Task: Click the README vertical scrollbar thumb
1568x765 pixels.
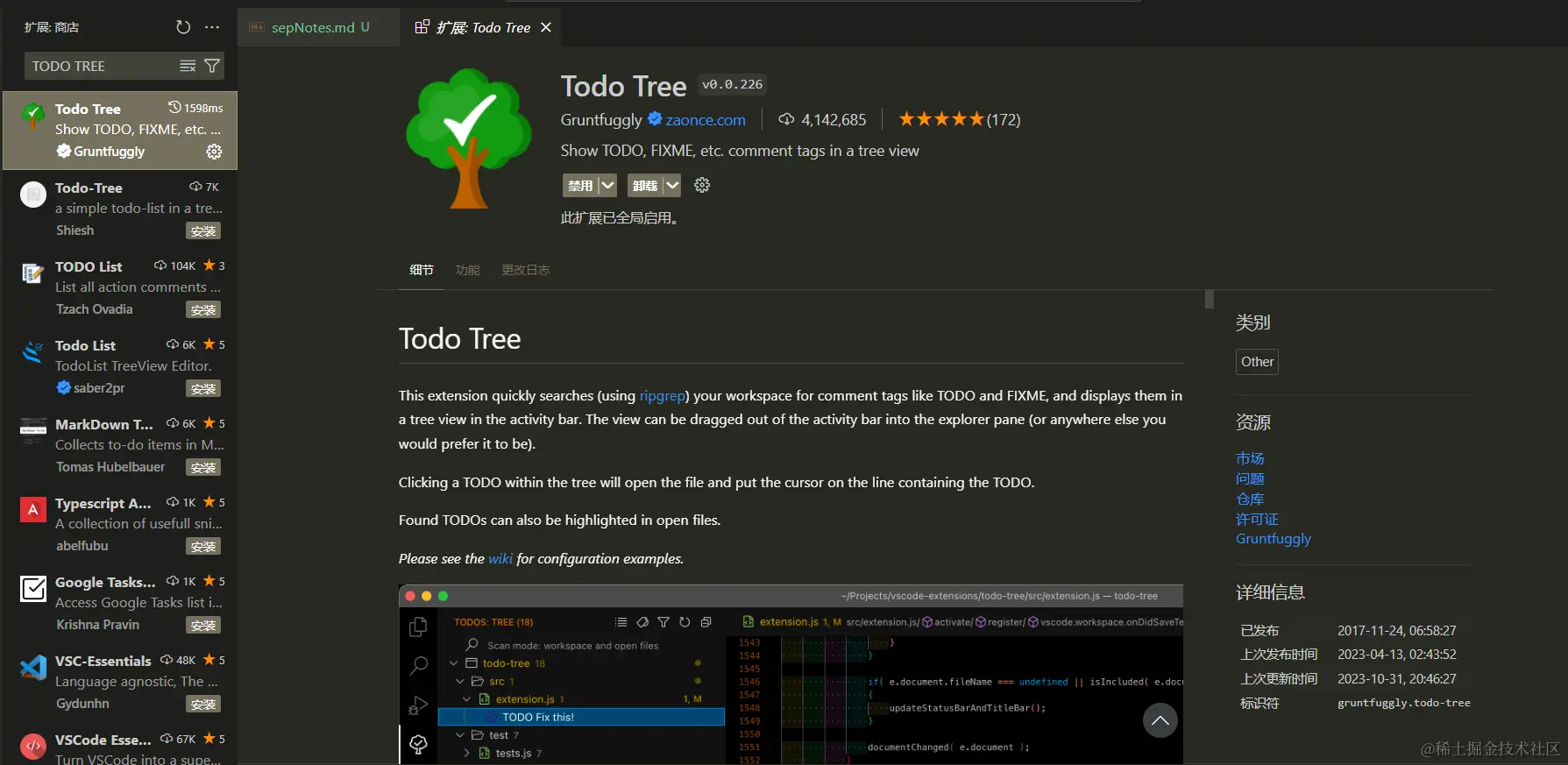Action: click(x=1210, y=299)
